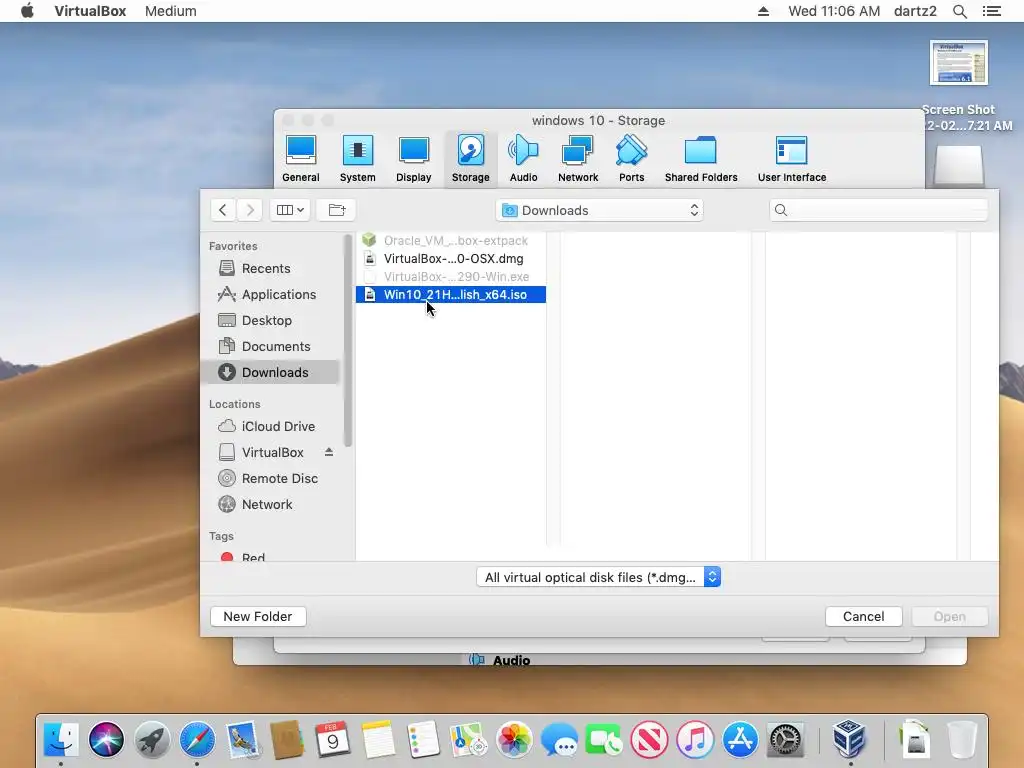Open the Apple menu
The height and width of the screenshot is (768, 1024).
click(x=27, y=11)
